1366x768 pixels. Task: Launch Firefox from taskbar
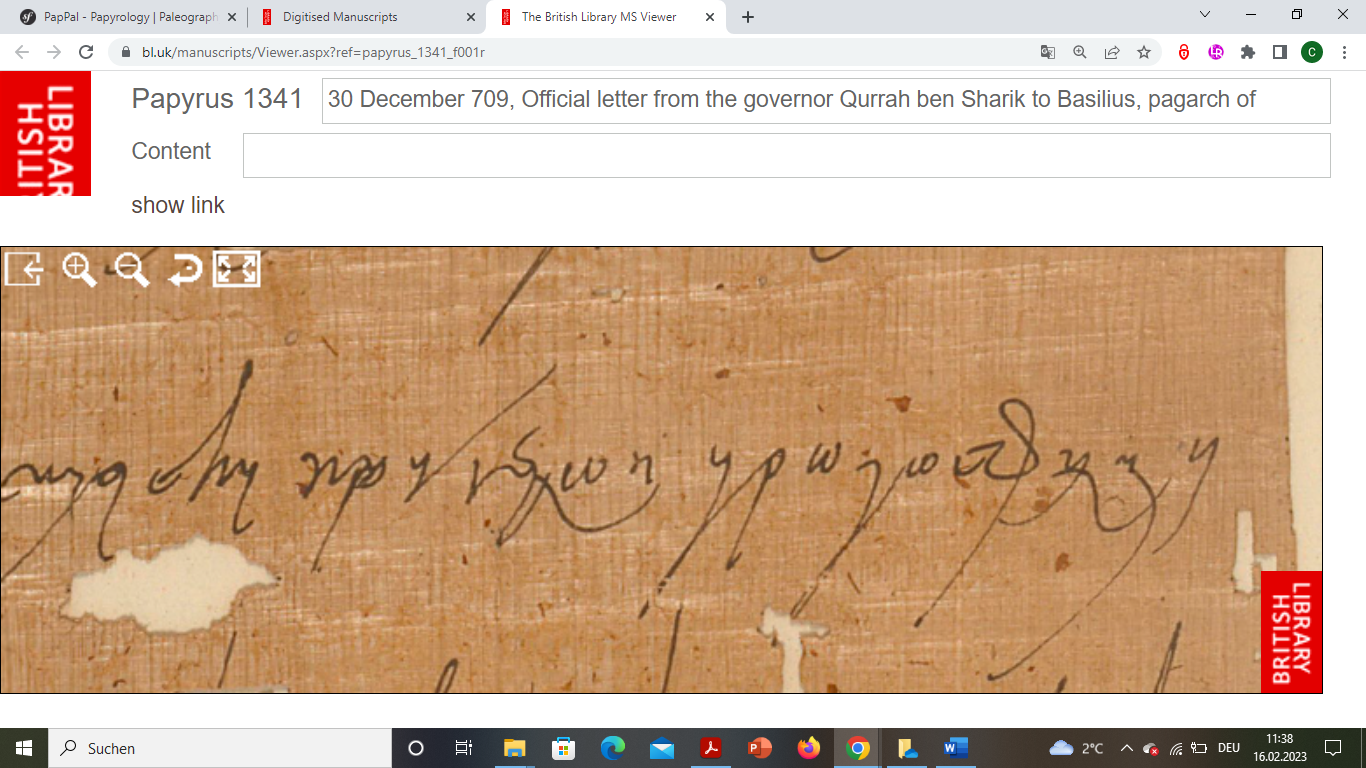[x=808, y=748]
